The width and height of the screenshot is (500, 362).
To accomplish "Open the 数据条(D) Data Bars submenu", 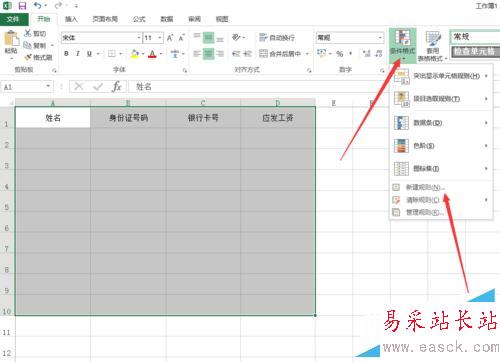I will pyautogui.click(x=440, y=123).
